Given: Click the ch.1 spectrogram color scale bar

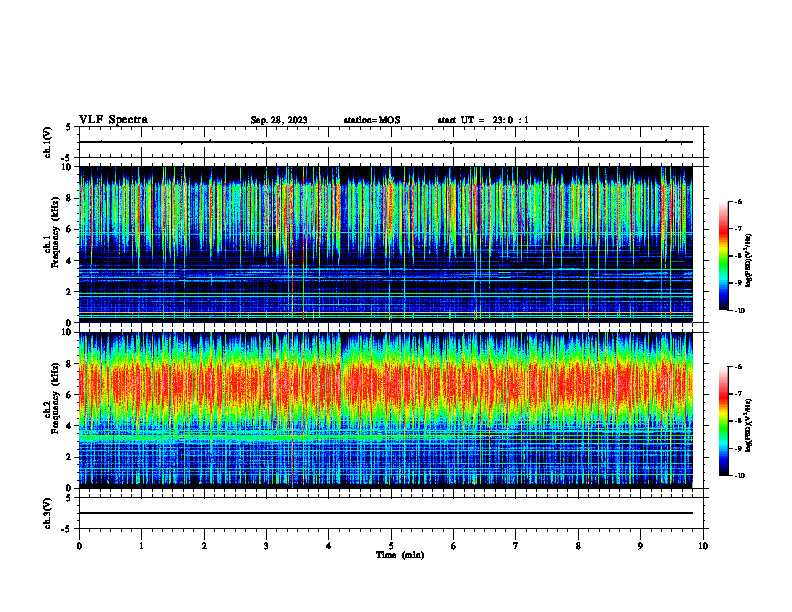Looking at the screenshot, I should pyautogui.click(x=723, y=256).
